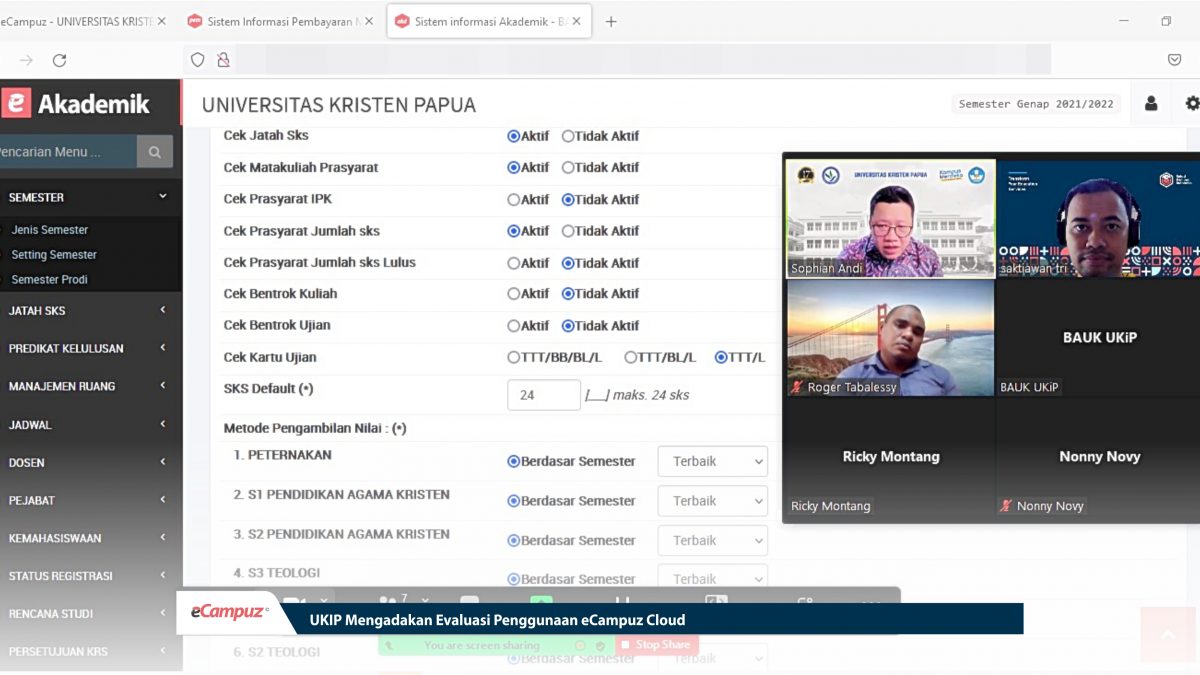Expand the STATUS REGISTRASI sidebar section
Viewport: 1200px width, 675px height.
click(x=91, y=576)
